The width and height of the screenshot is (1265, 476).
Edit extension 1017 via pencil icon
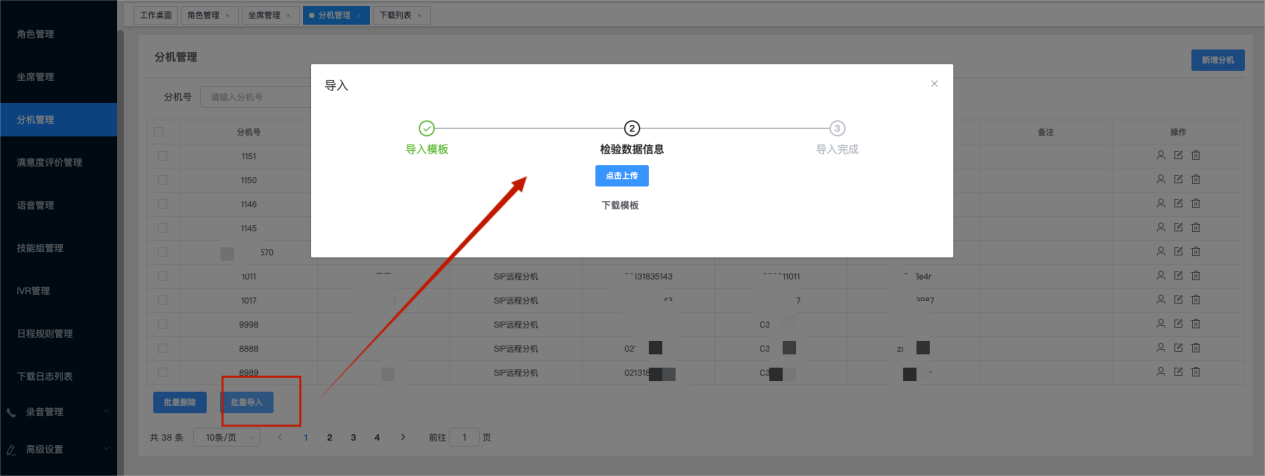pos(1178,300)
